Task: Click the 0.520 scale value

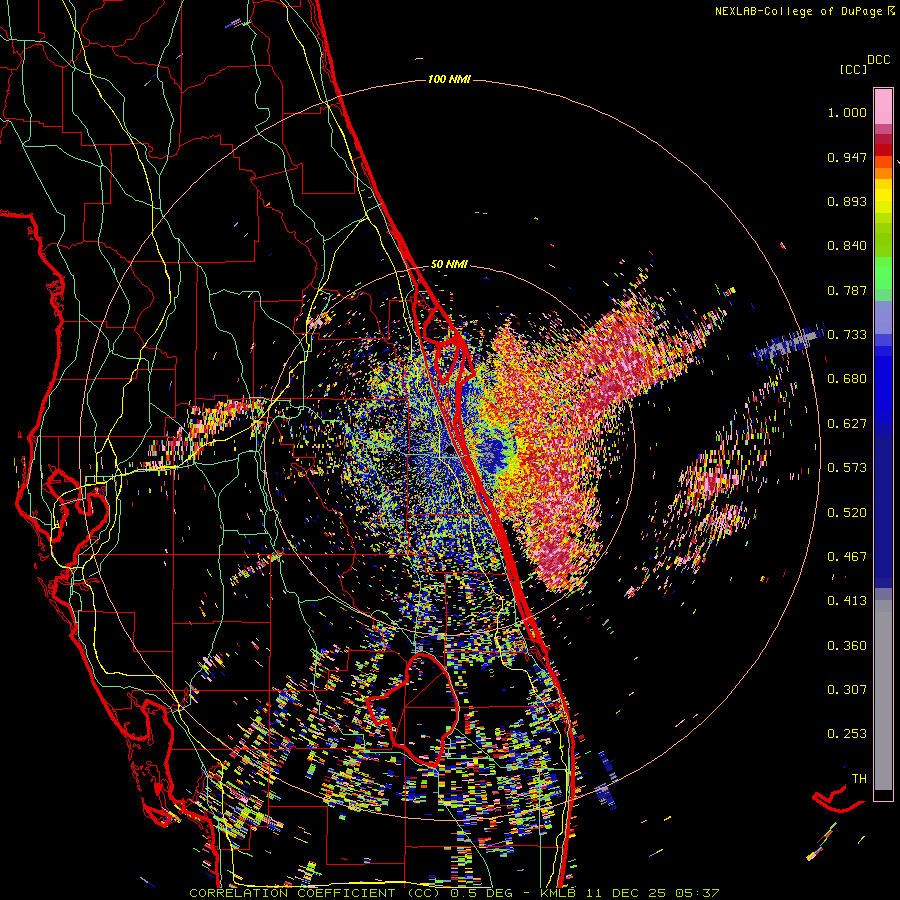Action: (847, 513)
